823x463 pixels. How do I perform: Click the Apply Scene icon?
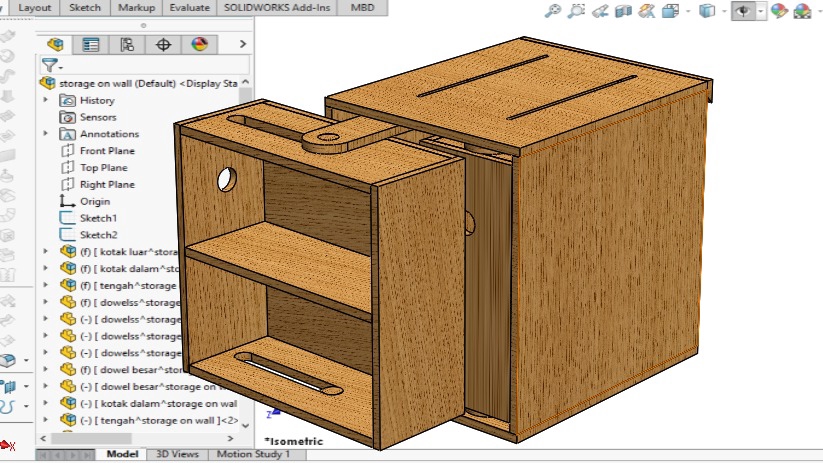[x=803, y=11]
